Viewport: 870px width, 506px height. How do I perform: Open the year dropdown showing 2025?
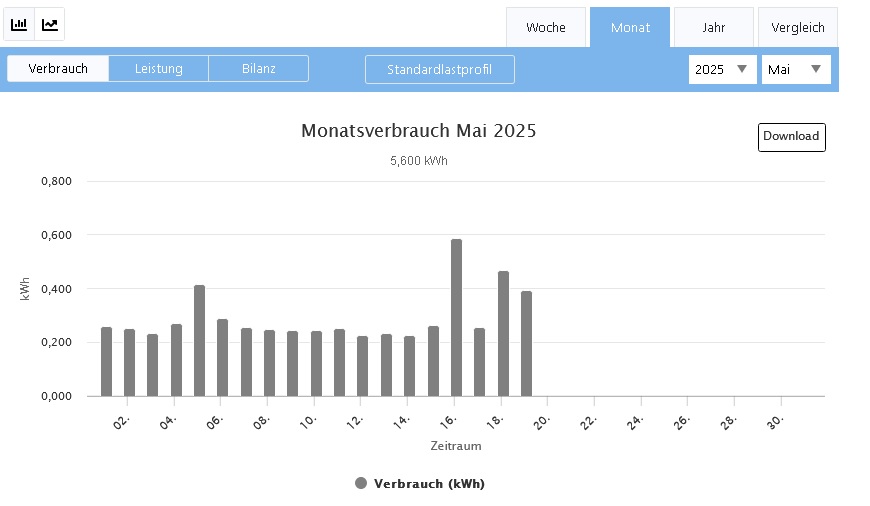coord(722,69)
